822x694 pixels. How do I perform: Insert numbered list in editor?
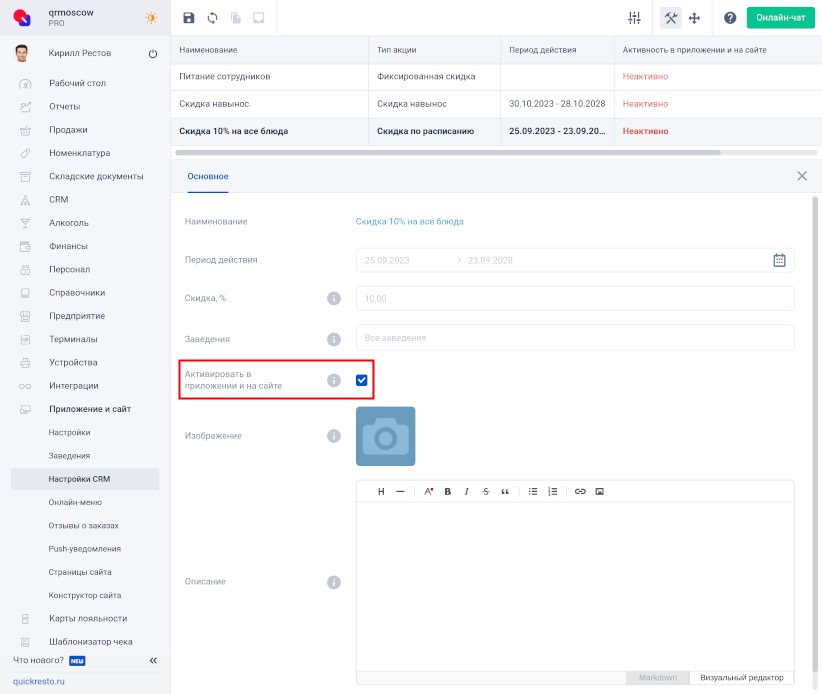553,491
